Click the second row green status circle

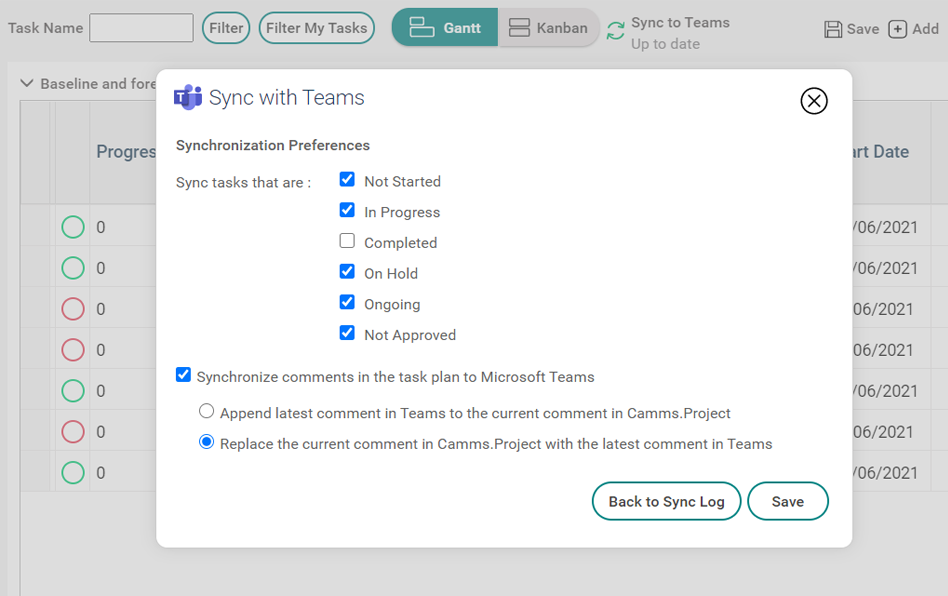click(73, 268)
